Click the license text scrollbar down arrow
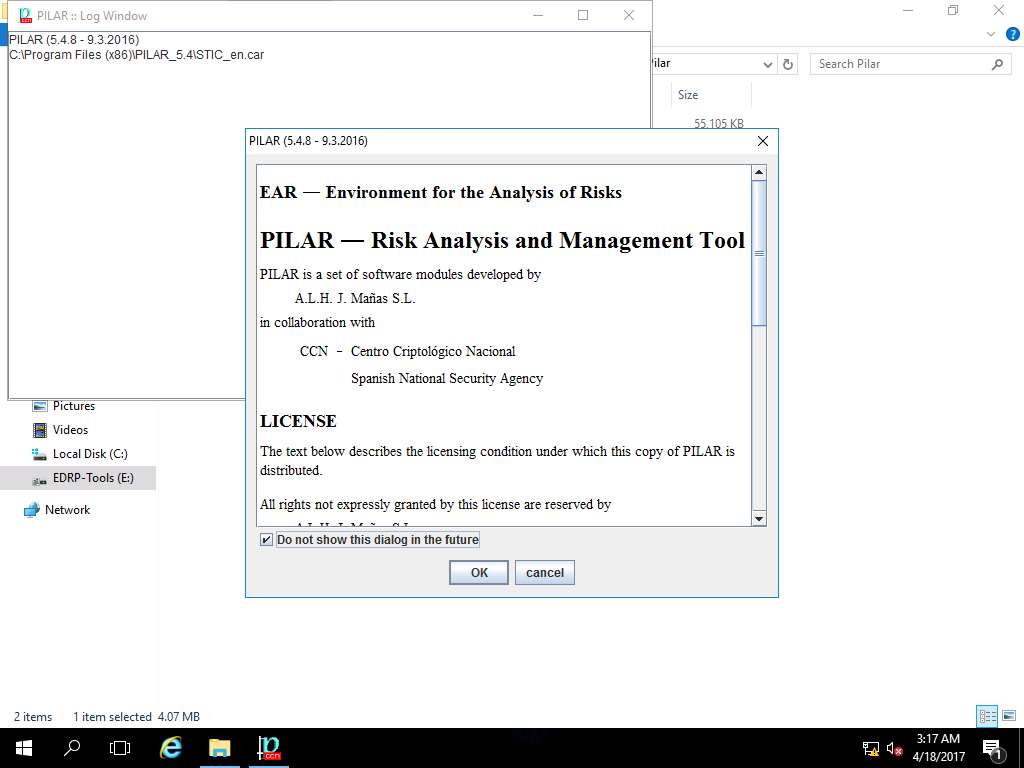 click(759, 519)
